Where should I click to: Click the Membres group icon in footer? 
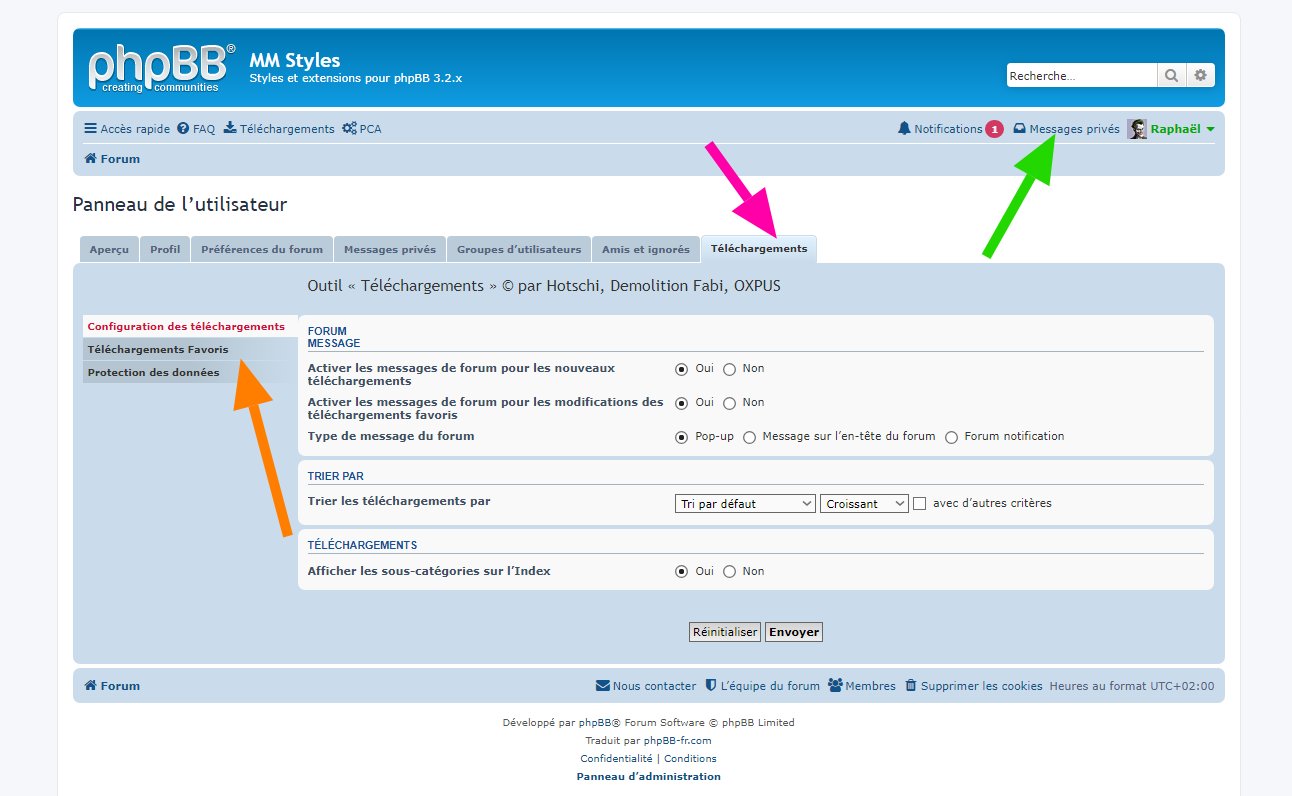(x=835, y=686)
